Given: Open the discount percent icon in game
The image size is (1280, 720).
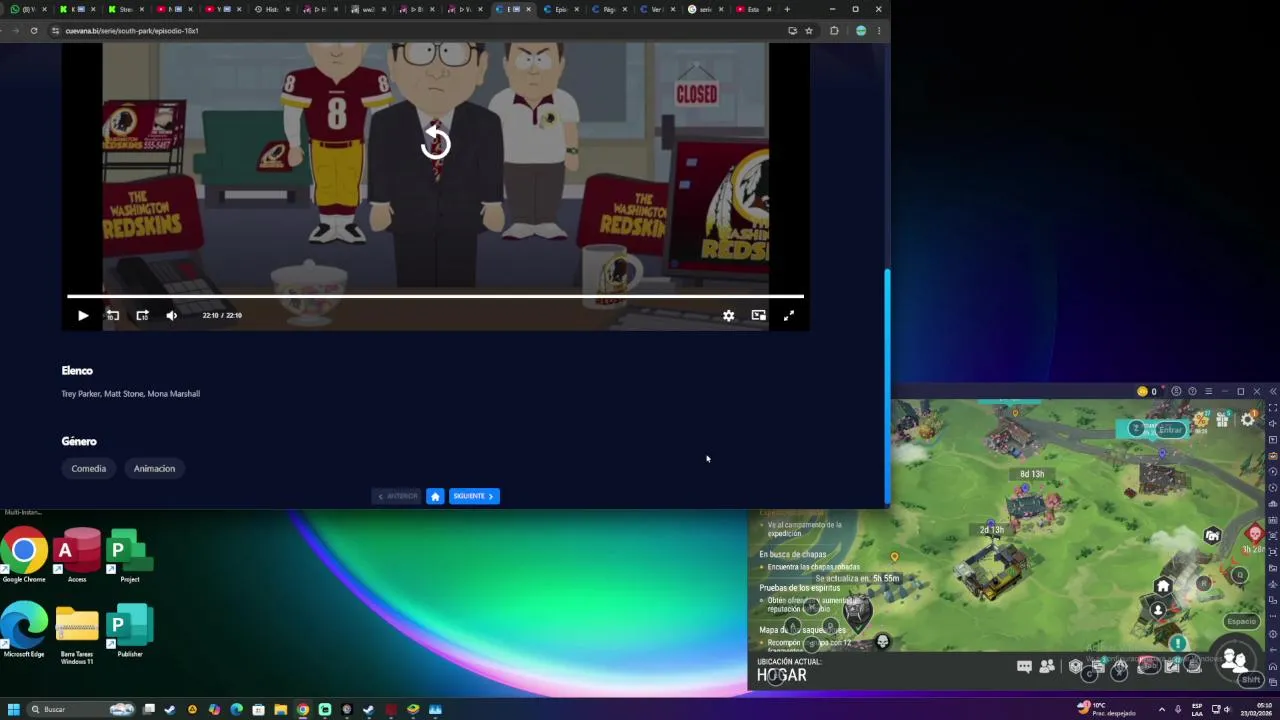Looking at the screenshot, I should click(x=1200, y=418).
